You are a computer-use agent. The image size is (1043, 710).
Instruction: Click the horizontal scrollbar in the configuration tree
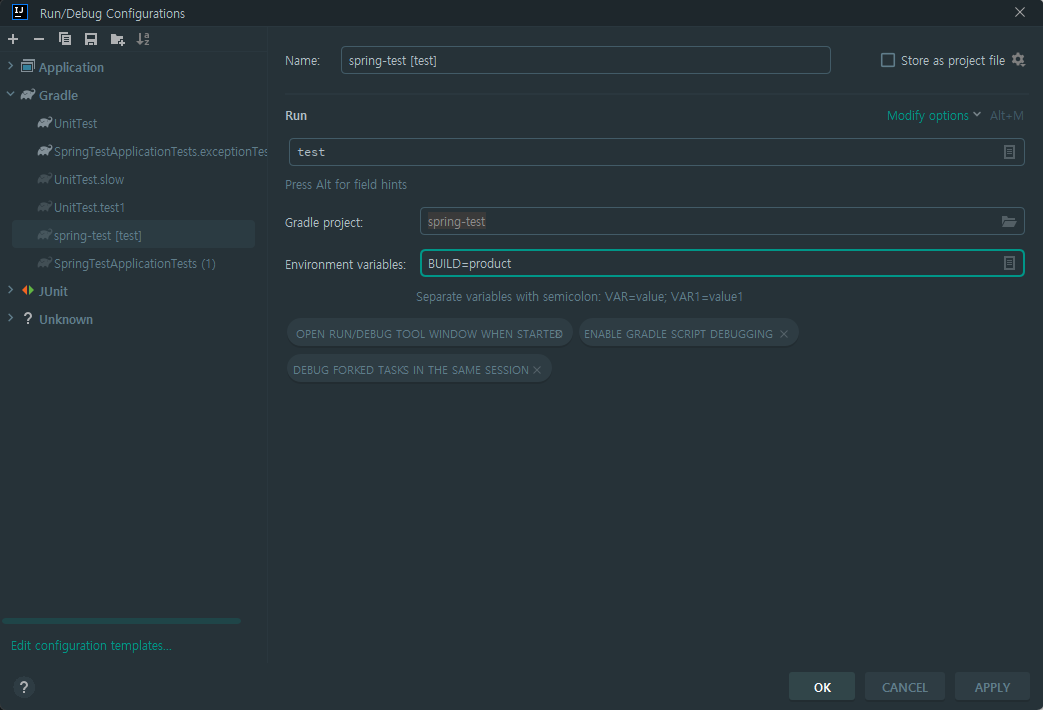[122, 621]
